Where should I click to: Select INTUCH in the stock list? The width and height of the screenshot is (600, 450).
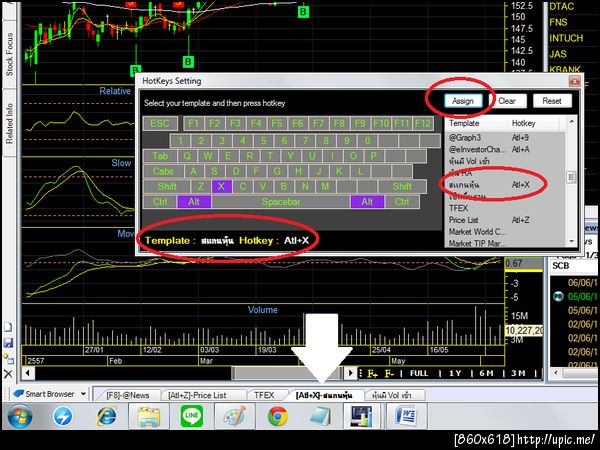[566, 38]
